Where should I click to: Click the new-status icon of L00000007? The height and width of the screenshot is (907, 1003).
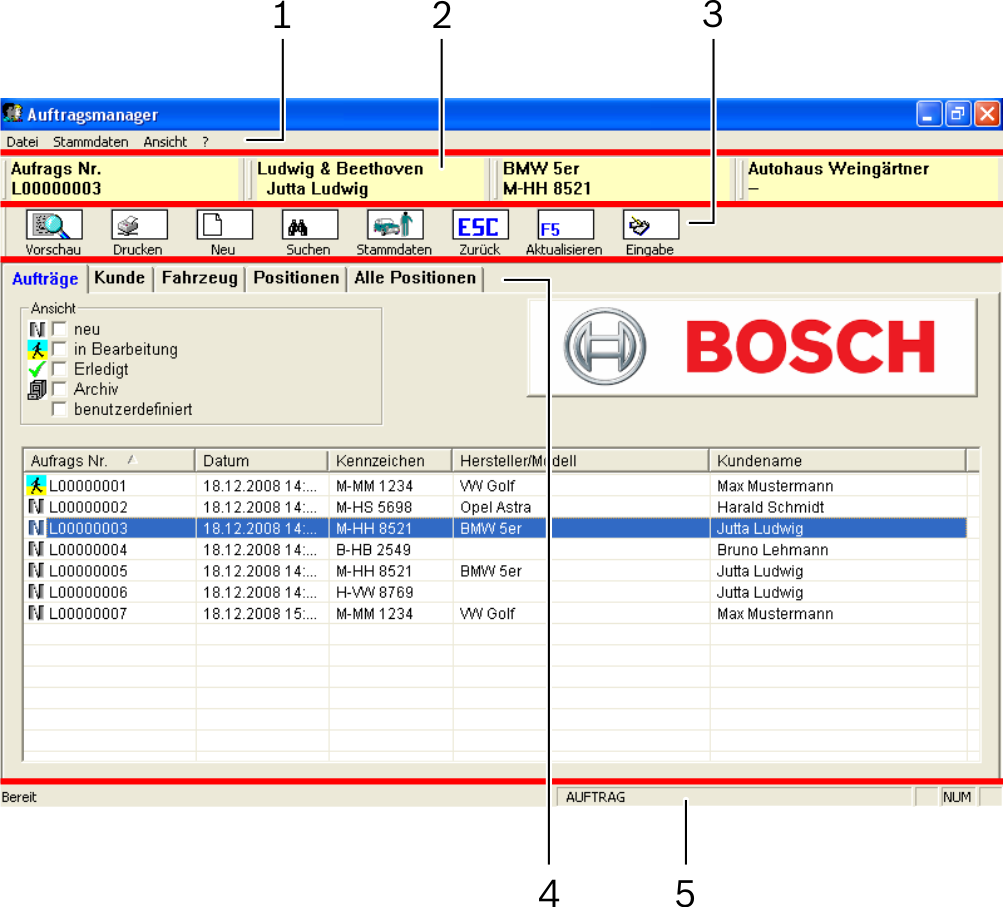pyautogui.click(x=36, y=613)
